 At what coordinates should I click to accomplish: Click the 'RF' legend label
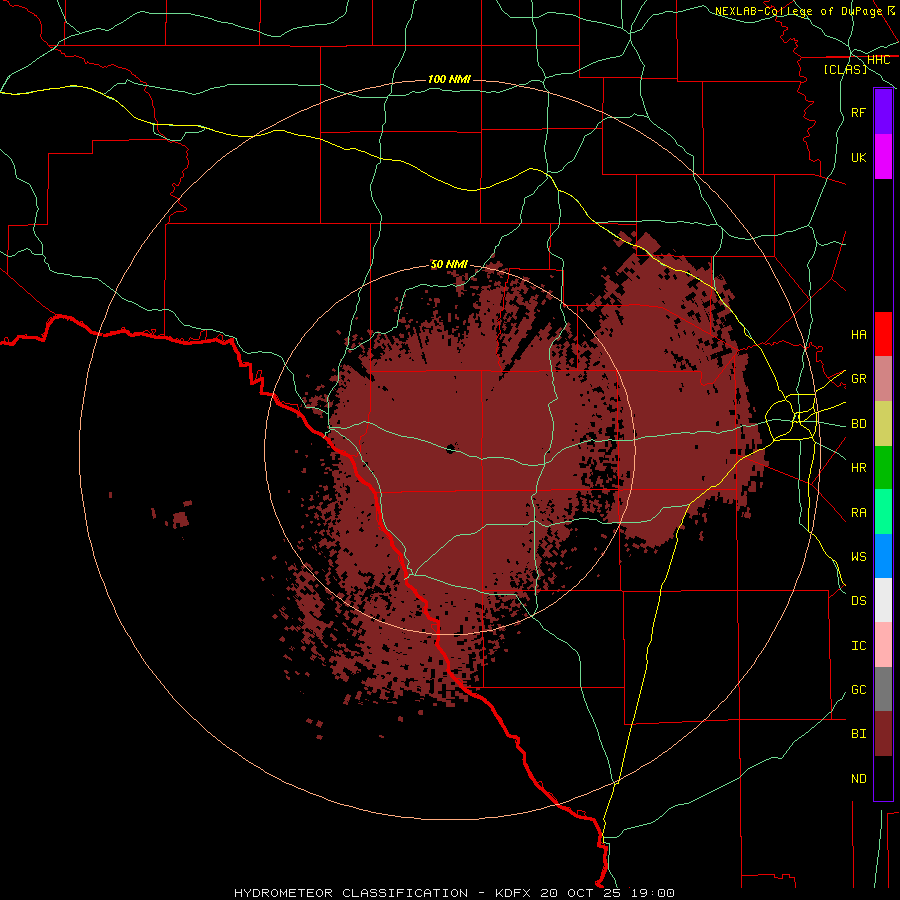pos(858,113)
